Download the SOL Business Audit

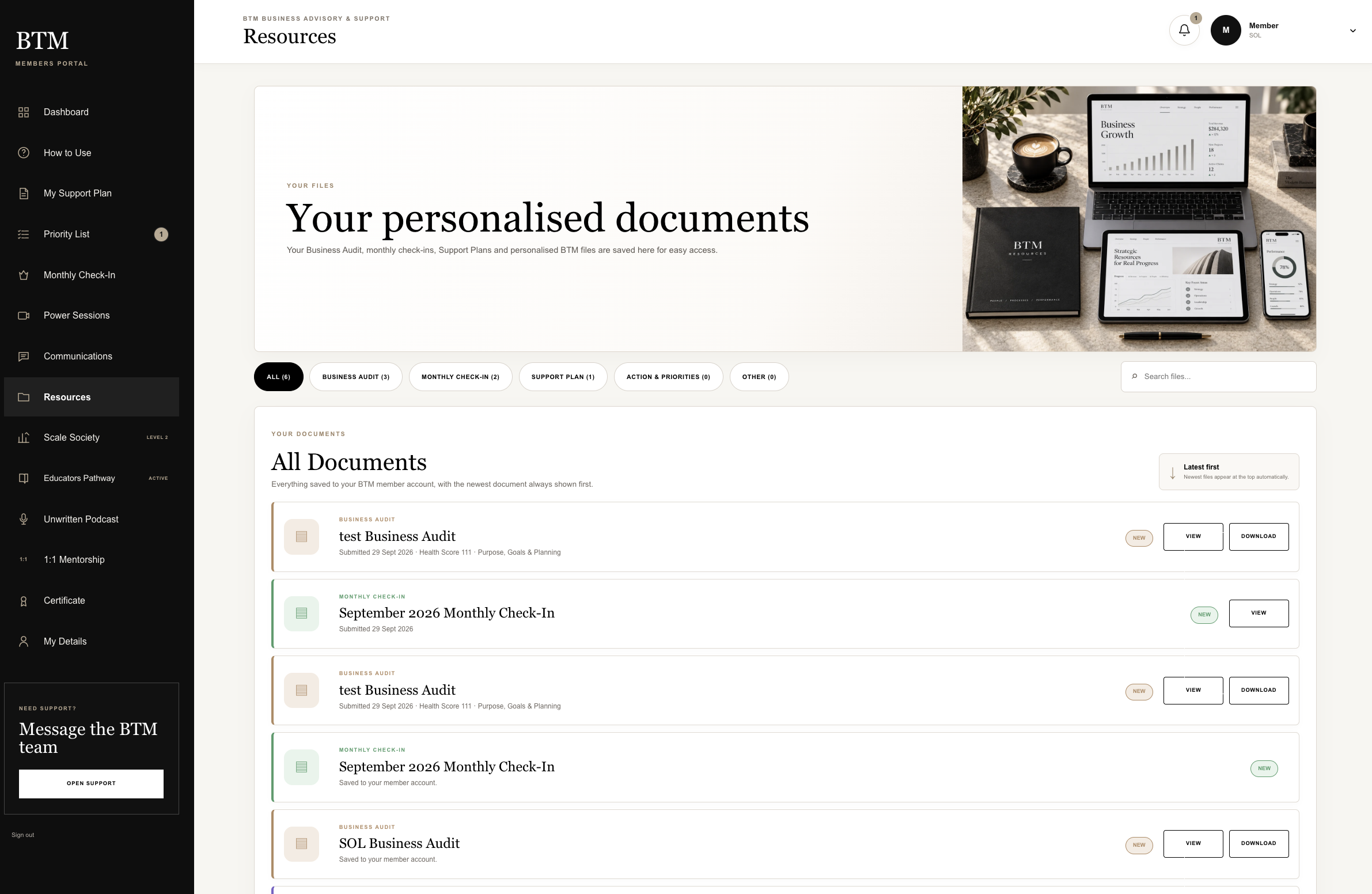tap(1259, 844)
